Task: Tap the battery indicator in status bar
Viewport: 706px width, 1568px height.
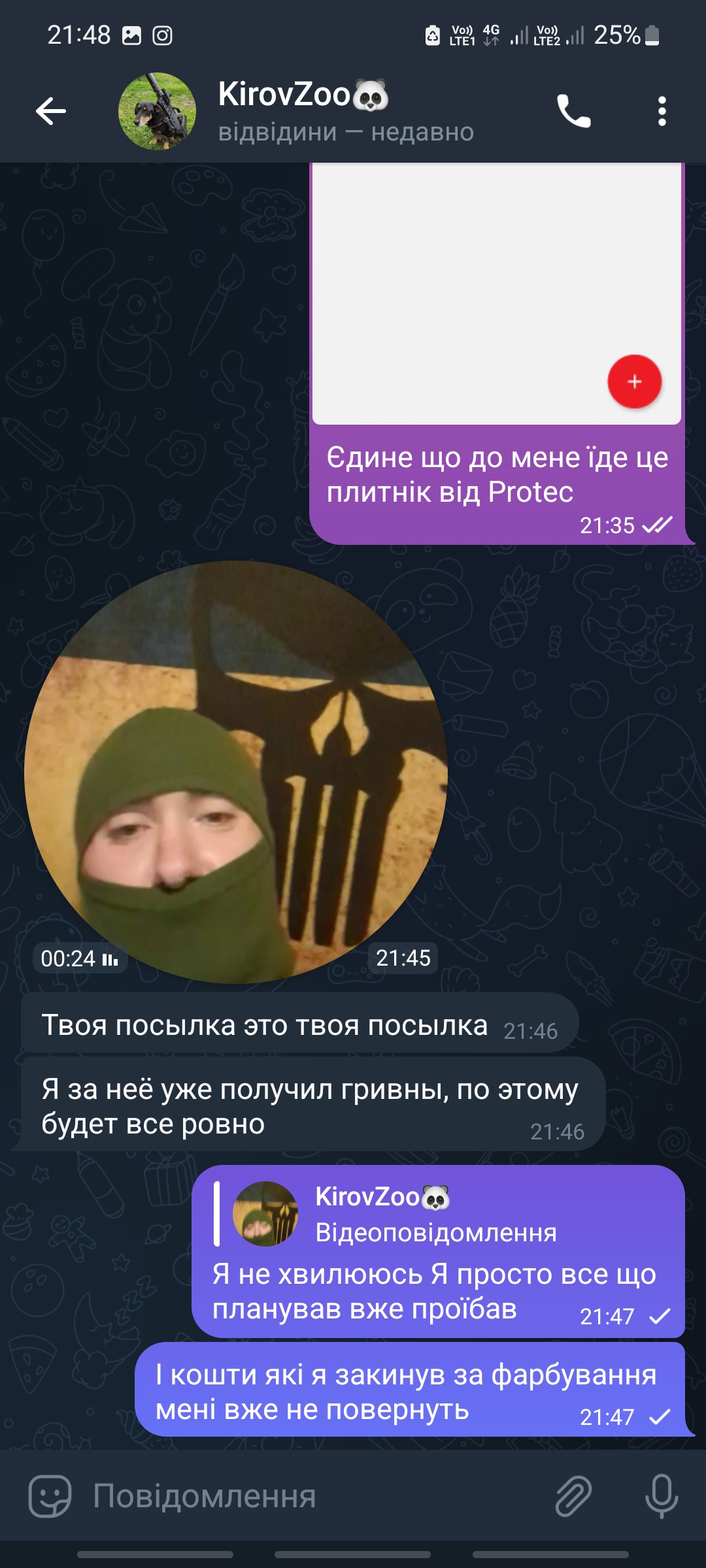Action: [x=652, y=35]
